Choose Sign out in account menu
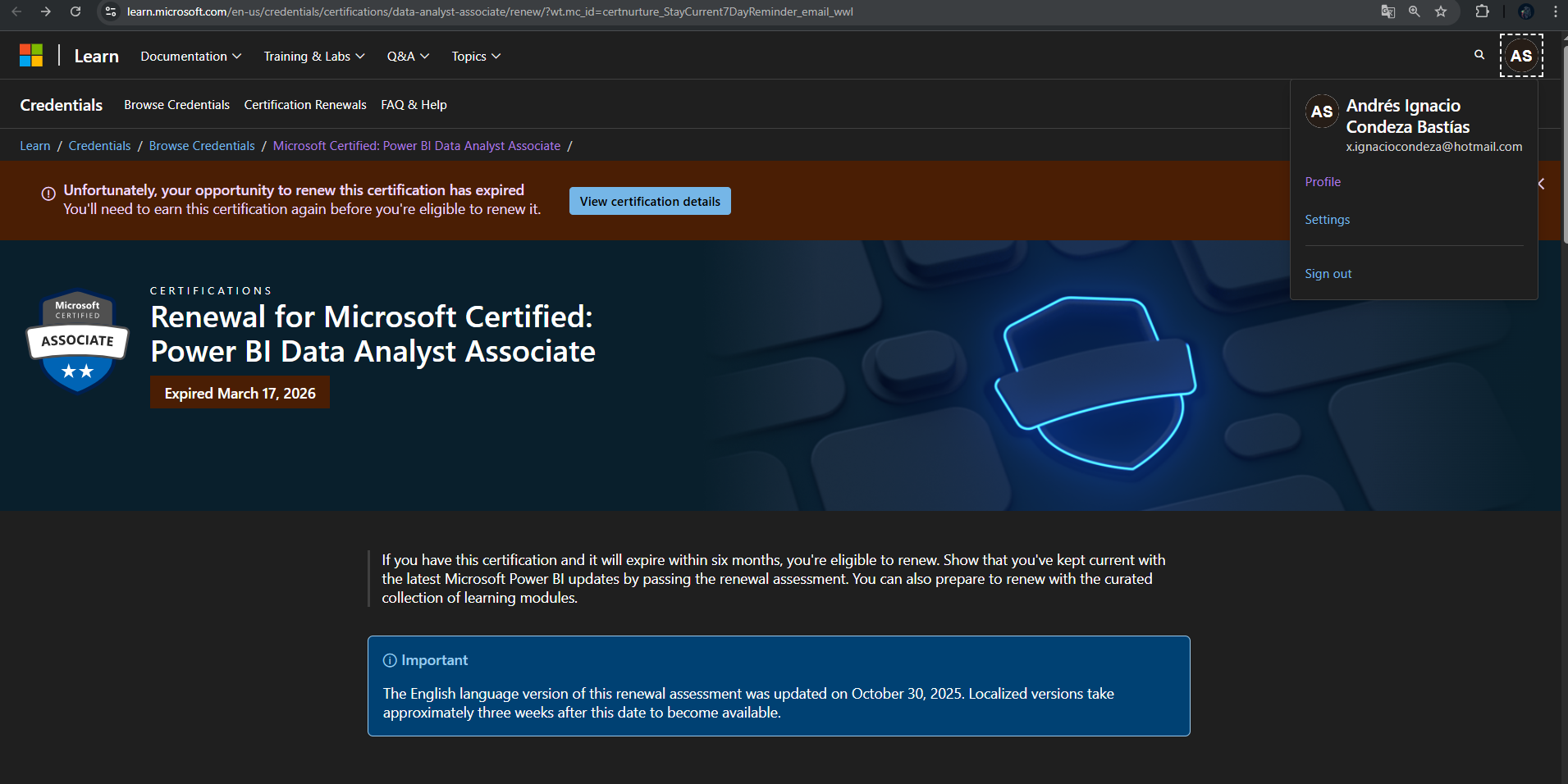 [x=1328, y=274]
